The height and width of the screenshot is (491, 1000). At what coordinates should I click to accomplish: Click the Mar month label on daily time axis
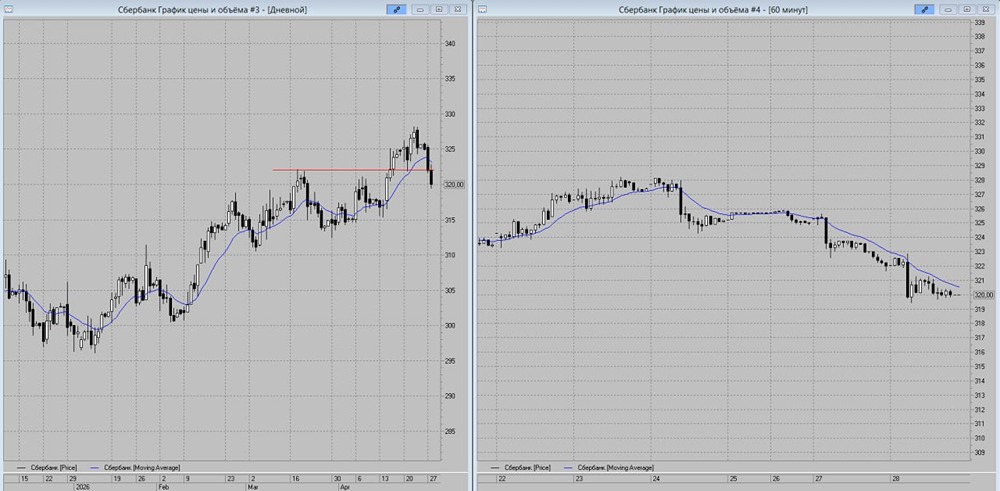click(255, 485)
